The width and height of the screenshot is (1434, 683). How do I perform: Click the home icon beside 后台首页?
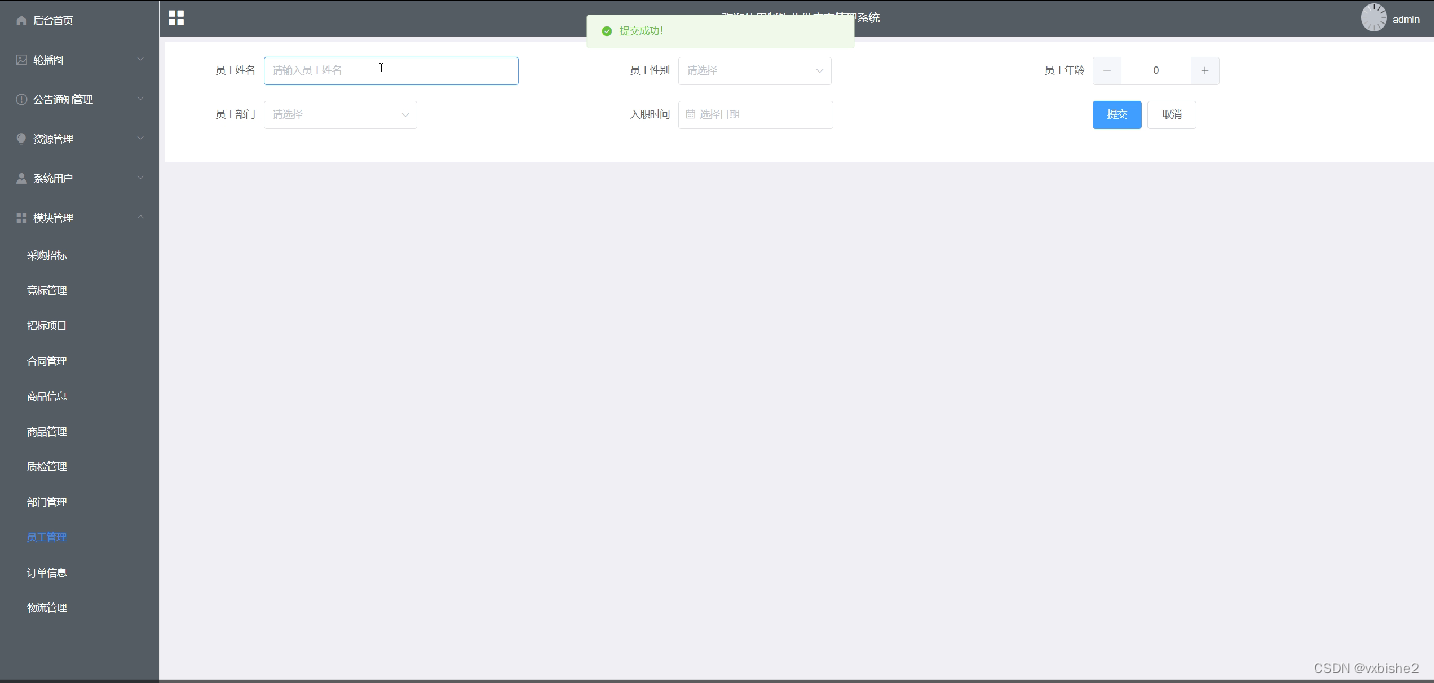coord(22,20)
